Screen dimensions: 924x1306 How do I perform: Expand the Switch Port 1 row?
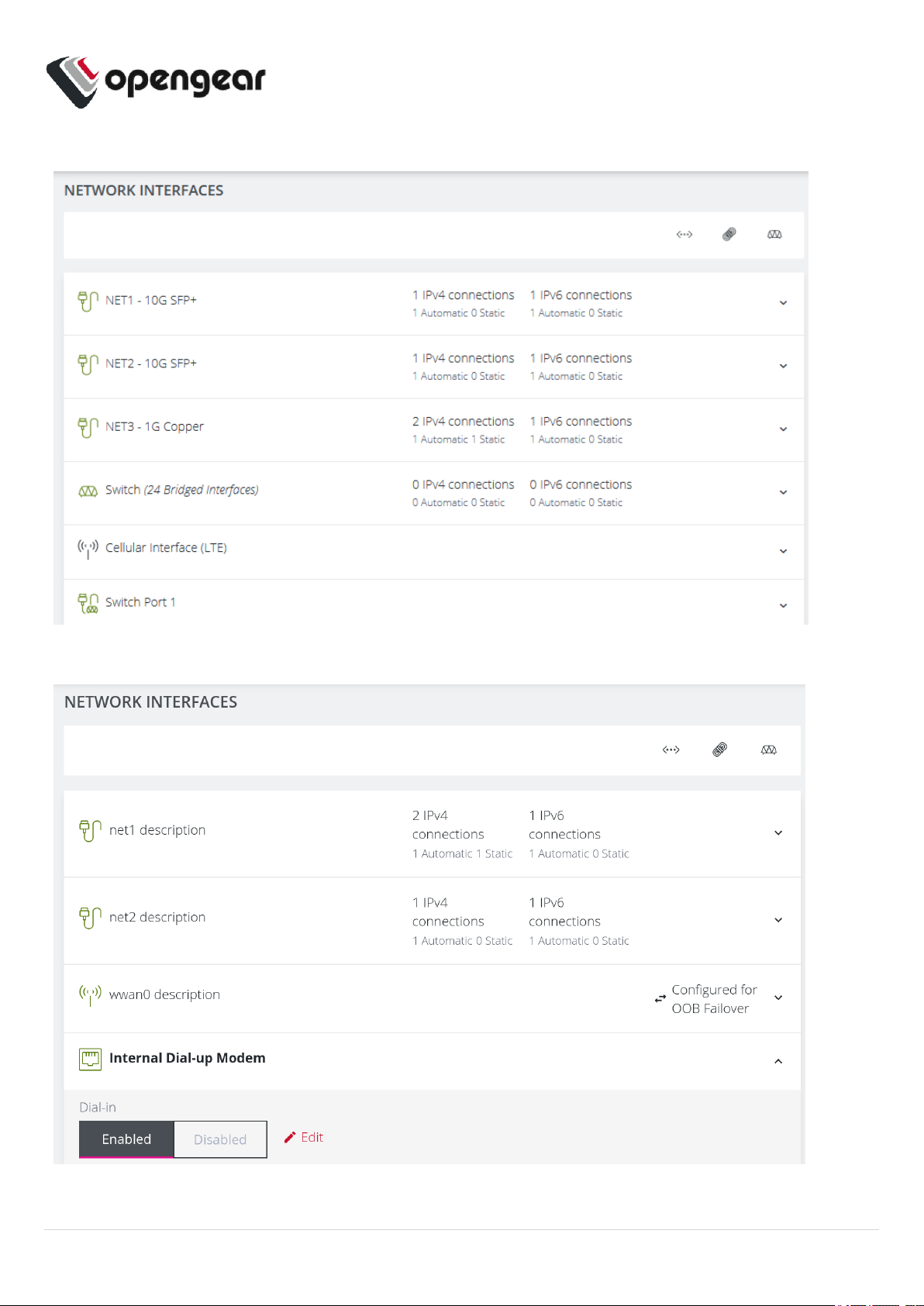(x=783, y=606)
